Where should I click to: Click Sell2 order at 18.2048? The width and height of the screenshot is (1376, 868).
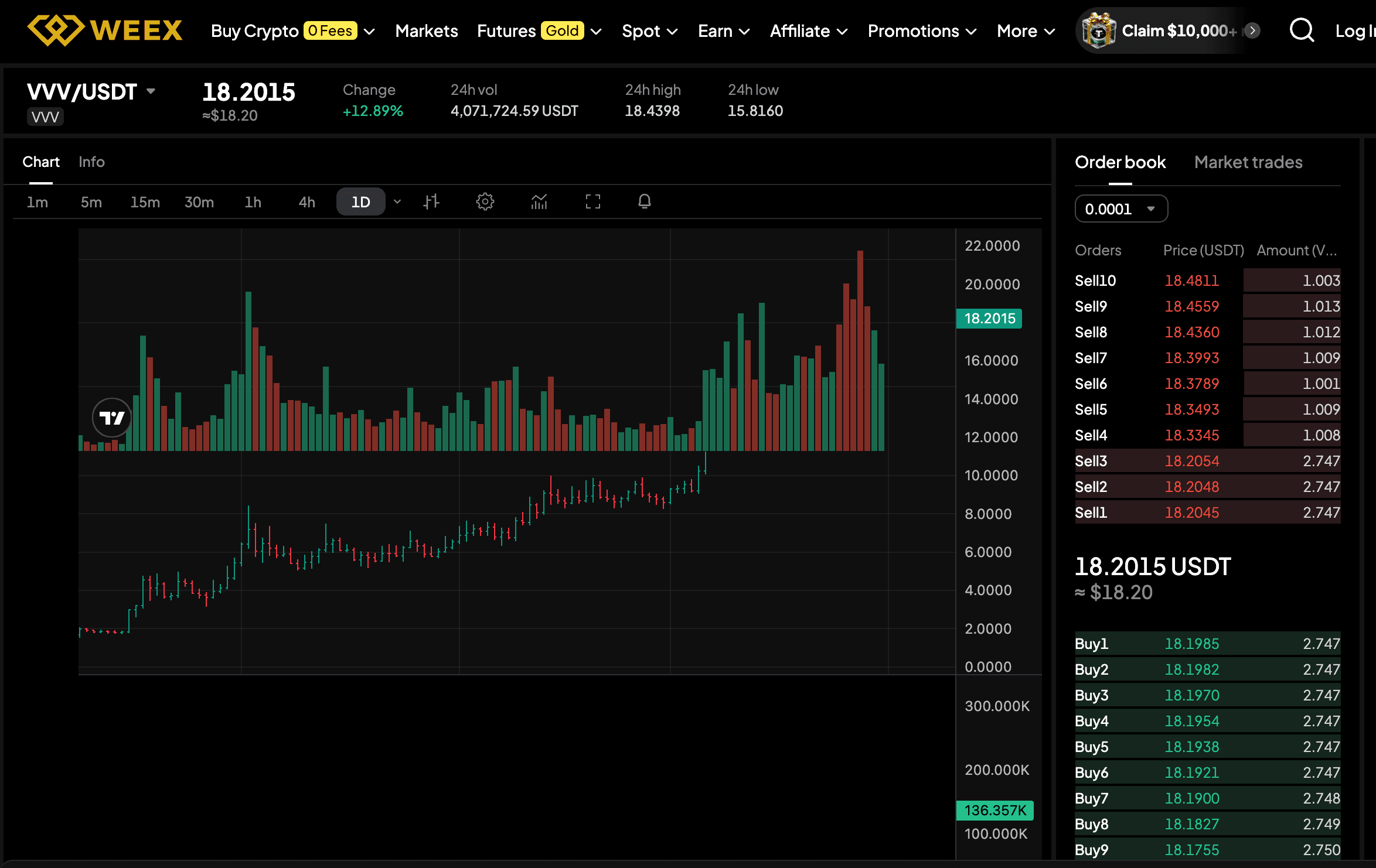click(1207, 487)
